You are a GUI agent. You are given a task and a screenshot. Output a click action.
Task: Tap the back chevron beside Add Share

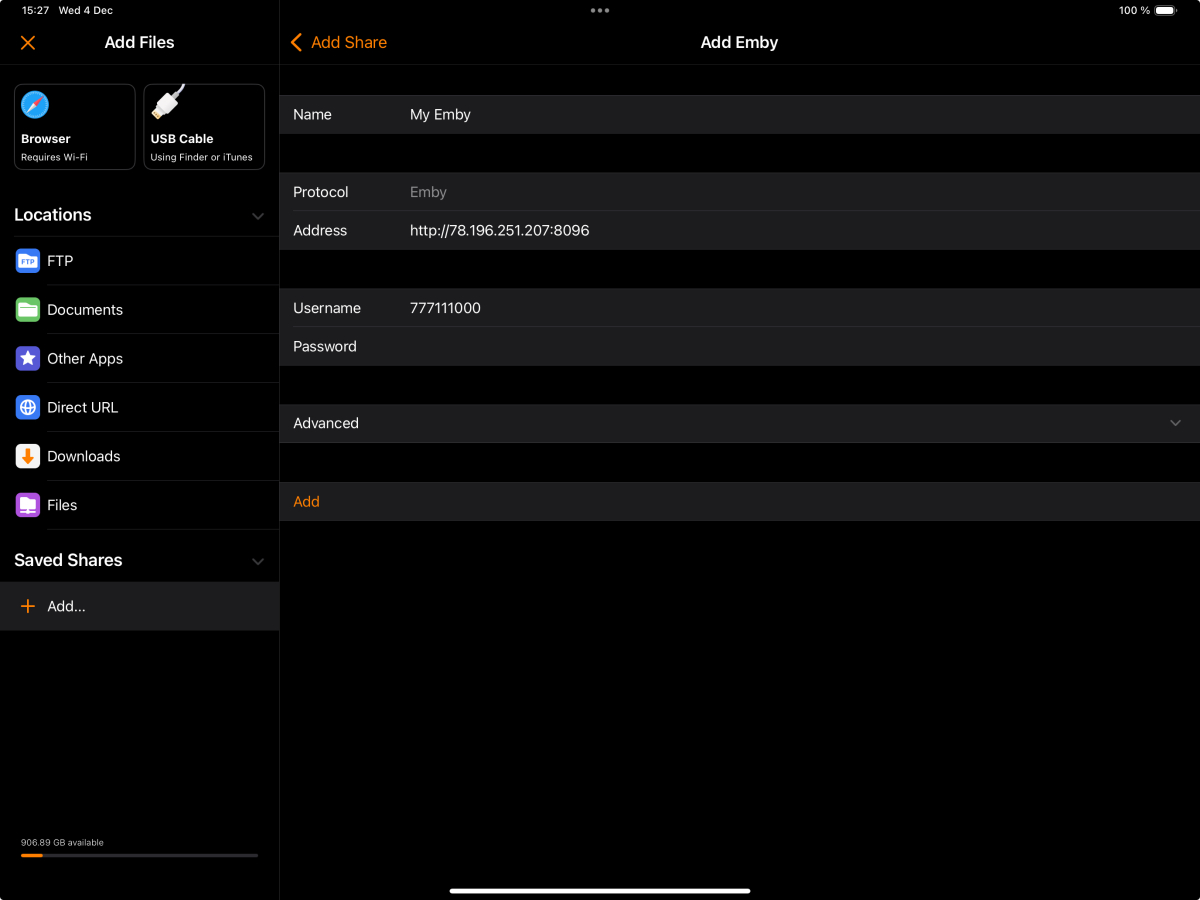pos(296,43)
